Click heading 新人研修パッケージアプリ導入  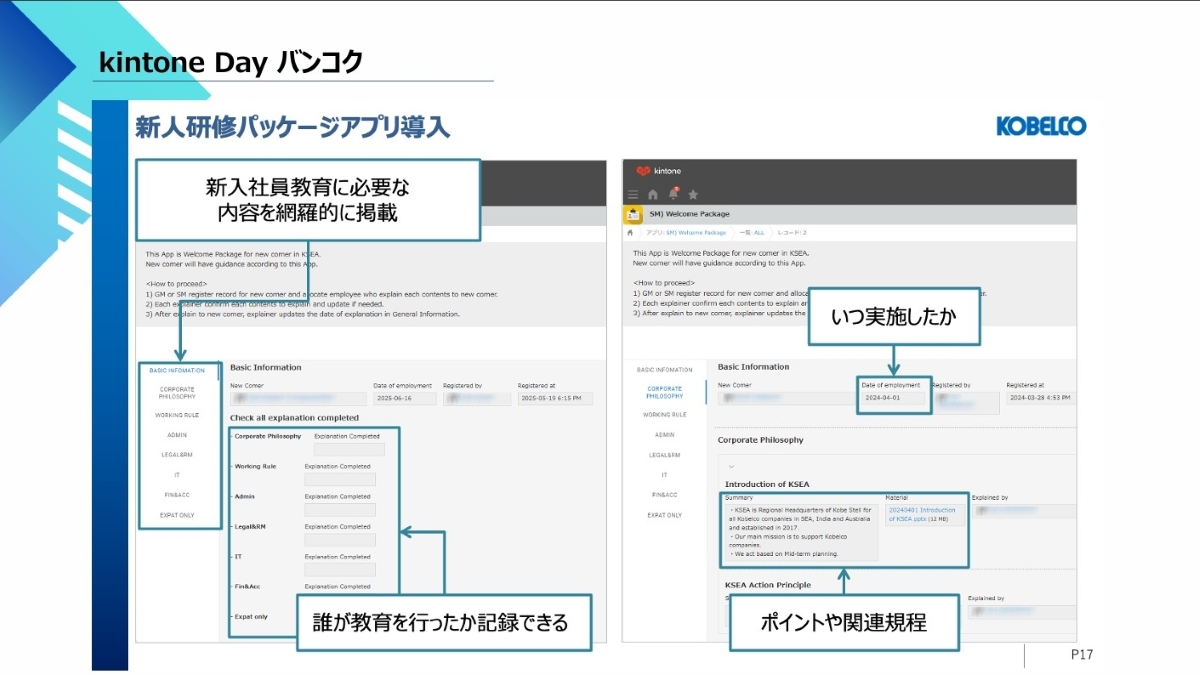[292, 127]
